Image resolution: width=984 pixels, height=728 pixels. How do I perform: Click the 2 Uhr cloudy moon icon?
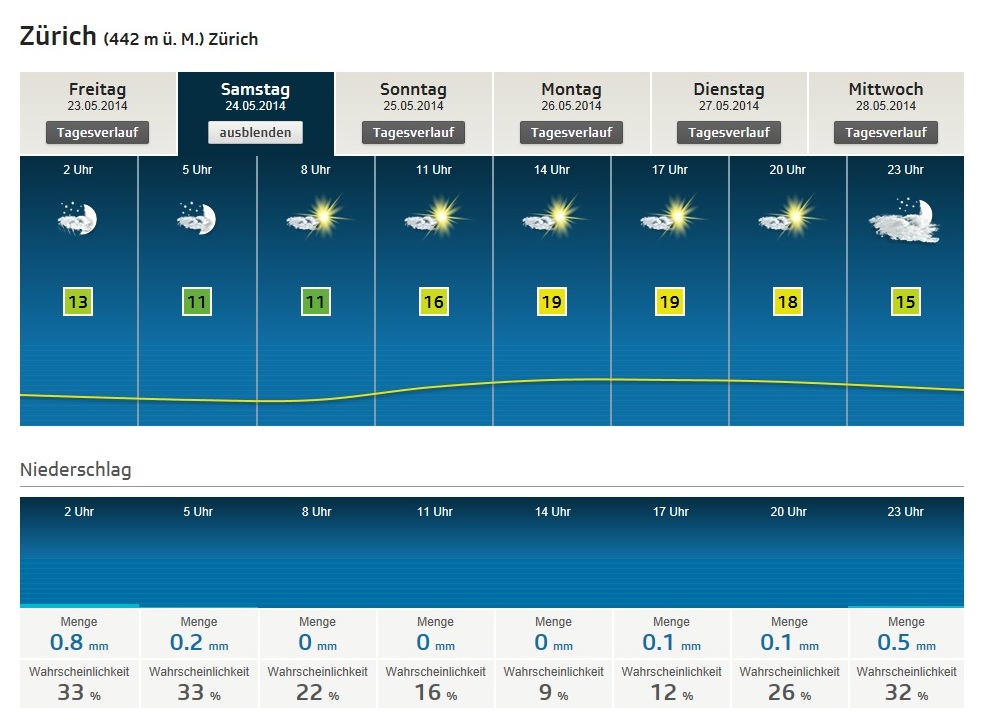[79, 218]
